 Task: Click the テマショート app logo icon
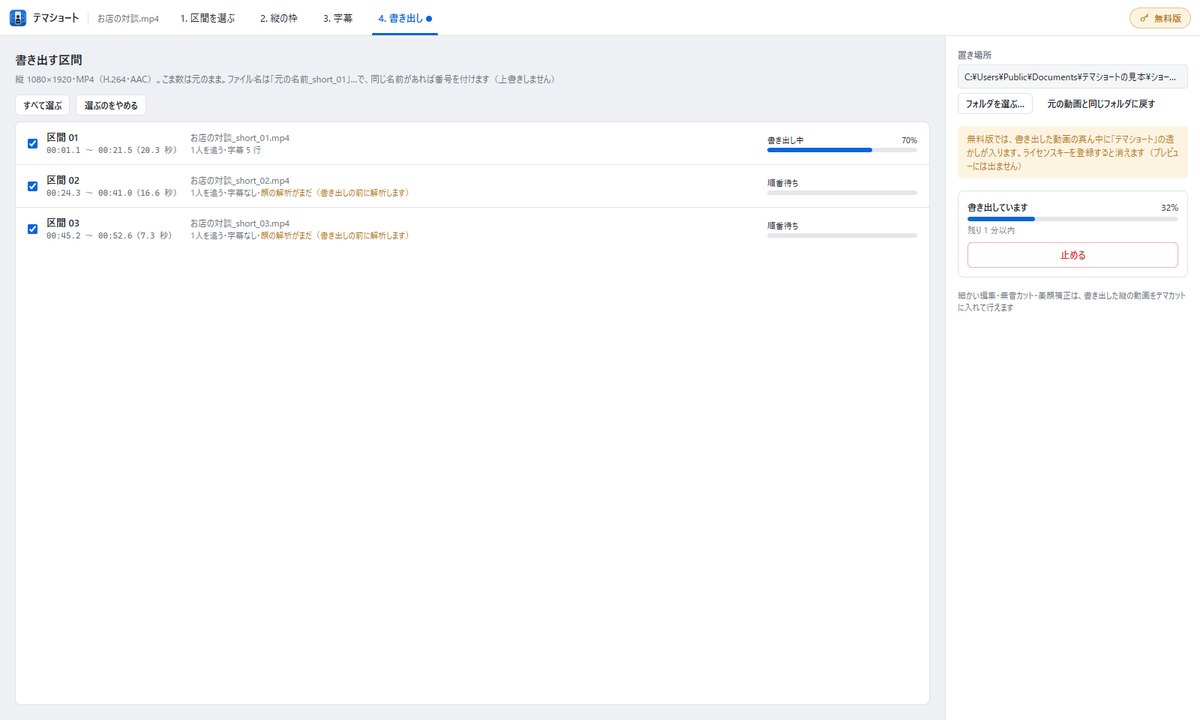click(x=17, y=18)
